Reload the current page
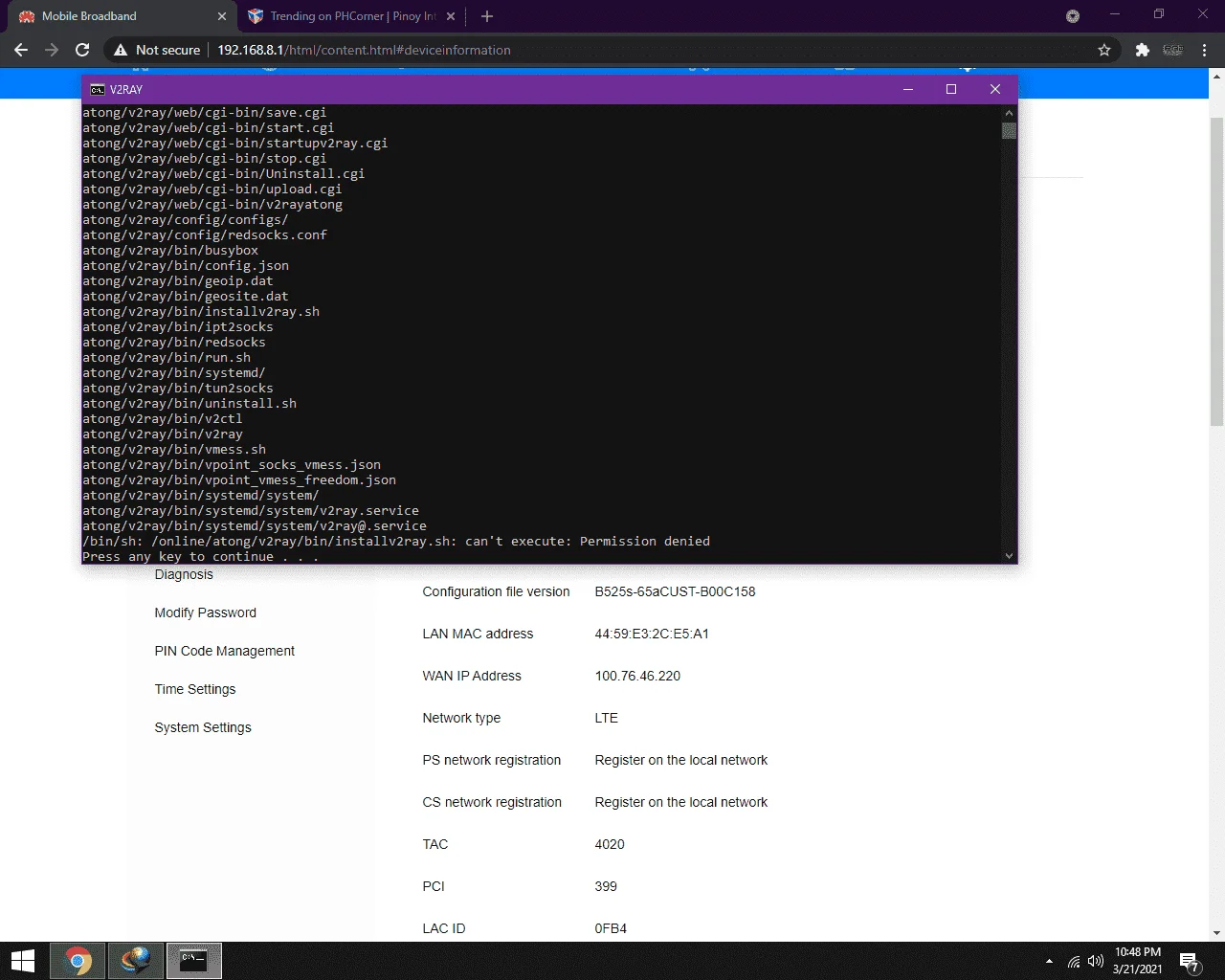1225x980 pixels. tap(82, 50)
